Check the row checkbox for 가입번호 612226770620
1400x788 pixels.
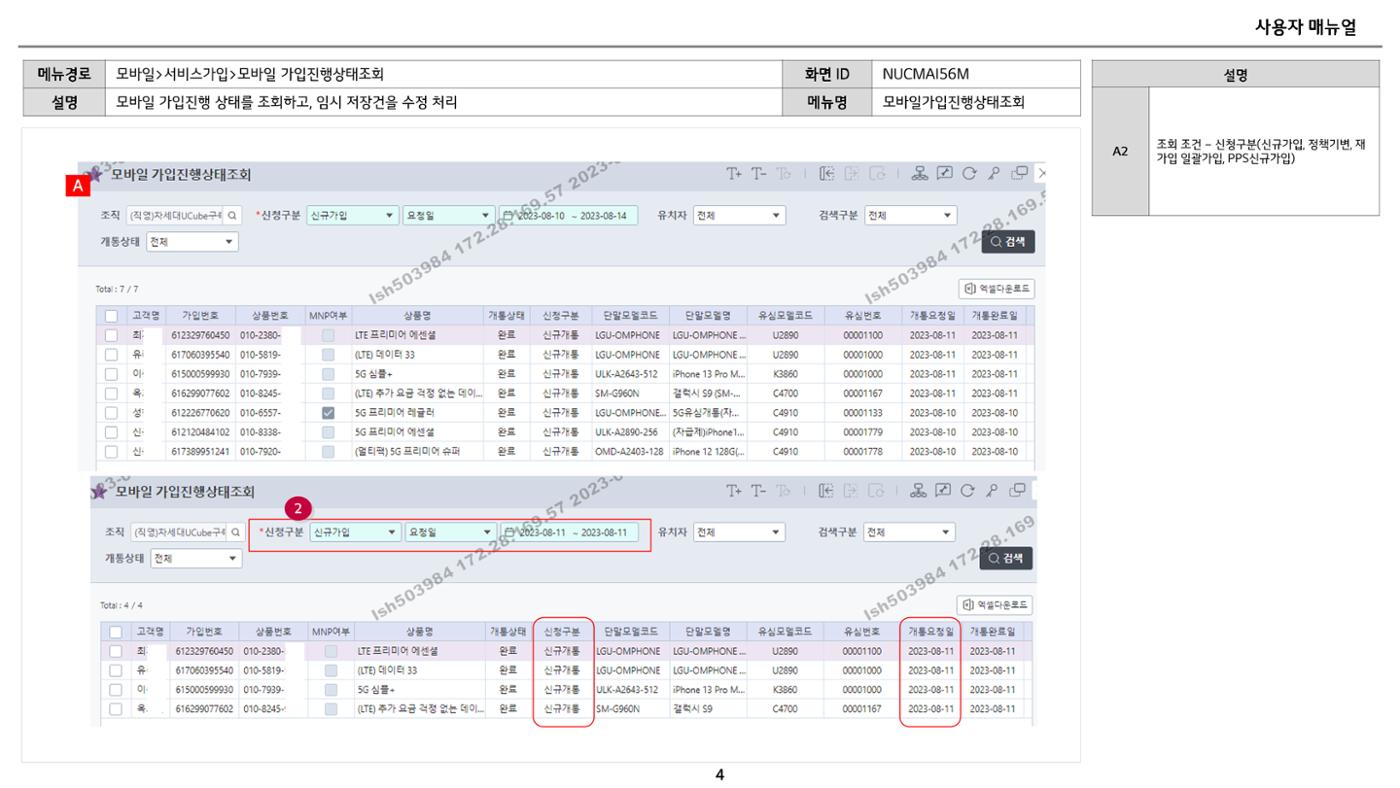coord(111,412)
